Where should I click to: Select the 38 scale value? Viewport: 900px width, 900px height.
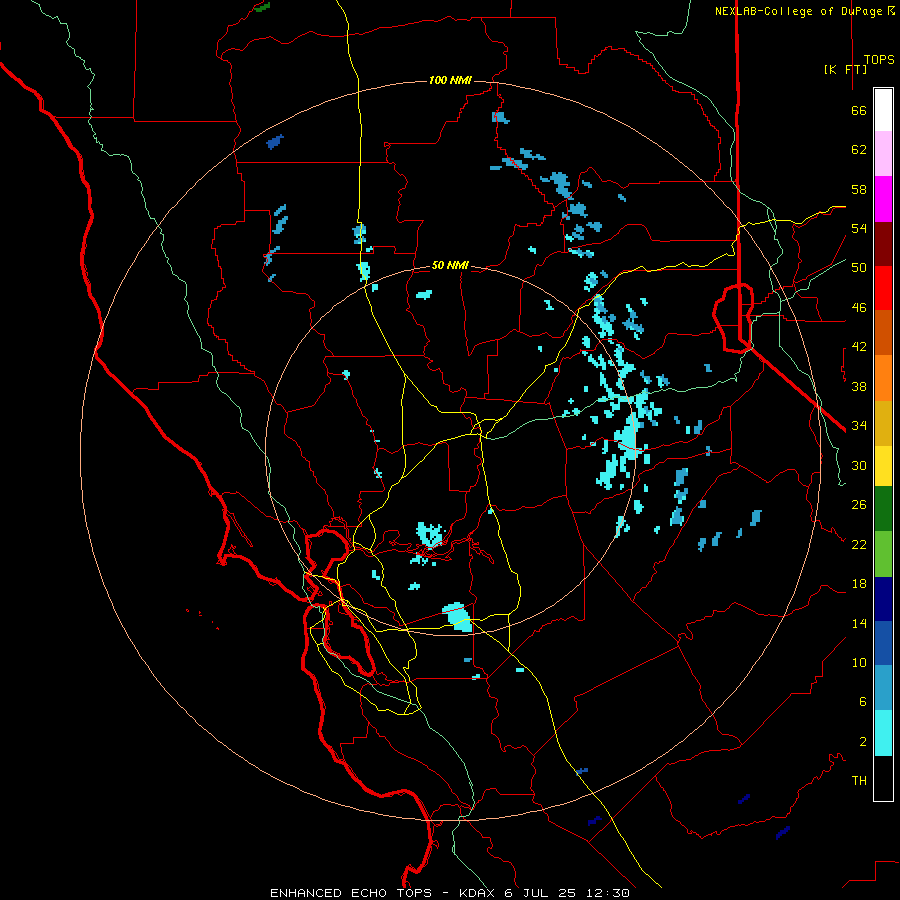[859, 387]
